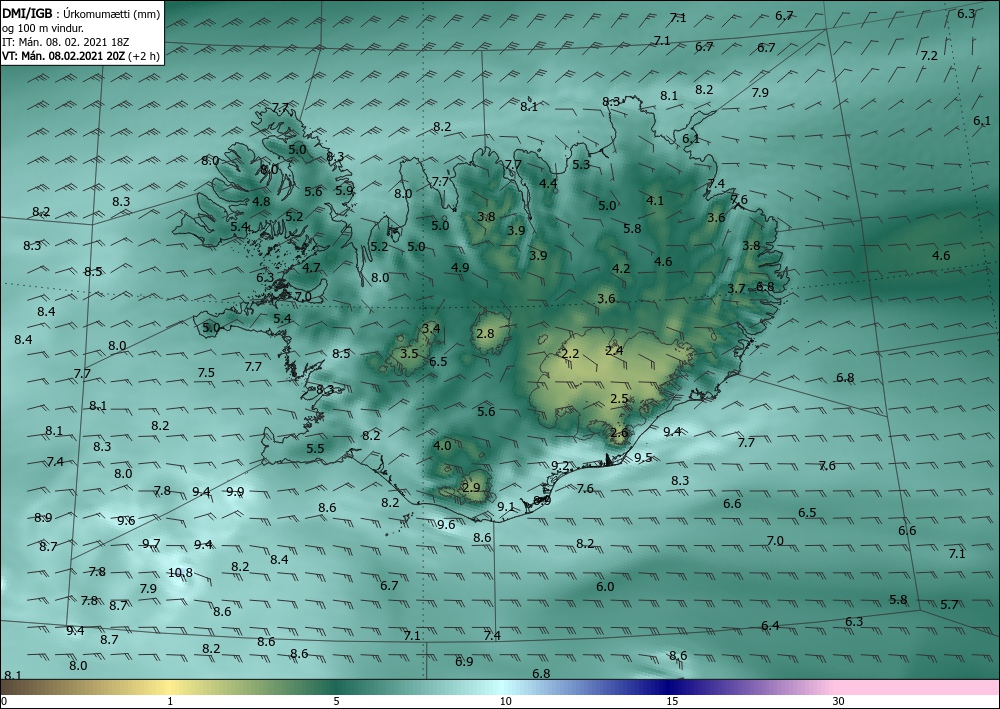Click the map value "6.4"
Image resolution: width=1000 pixels, height=709 pixels.
coord(770,625)
